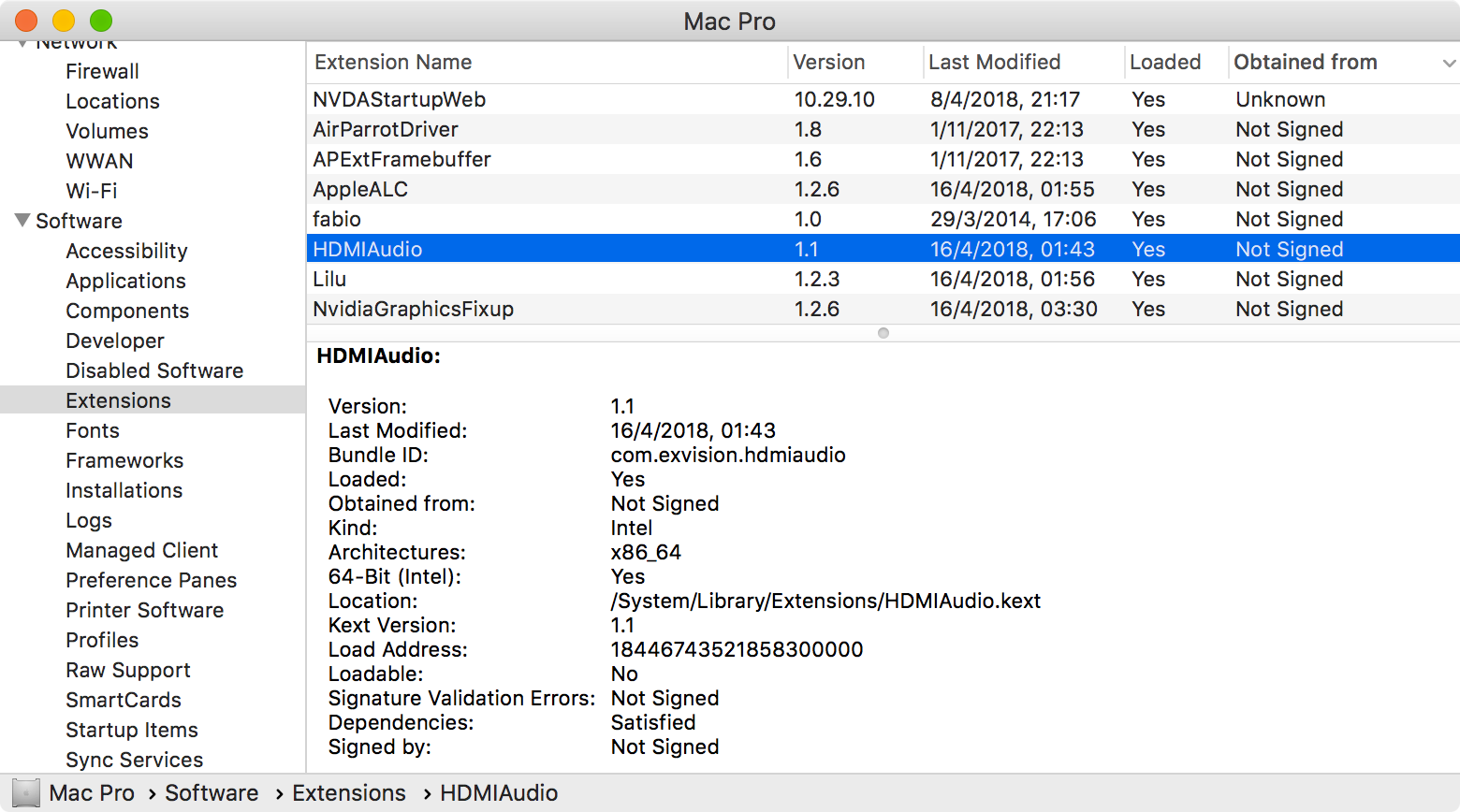1460x812 pixels.
Task: Click the x86_64 architecture value
Action: click(x=646, y=552)
